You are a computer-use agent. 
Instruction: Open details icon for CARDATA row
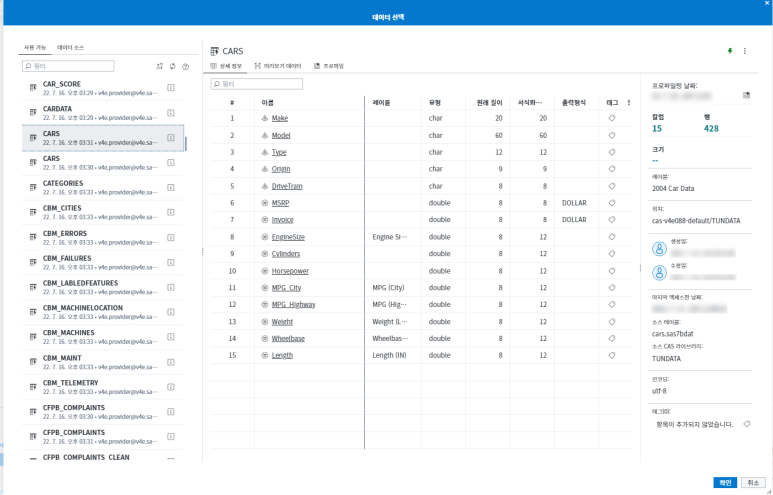click(x=171, y=113)
